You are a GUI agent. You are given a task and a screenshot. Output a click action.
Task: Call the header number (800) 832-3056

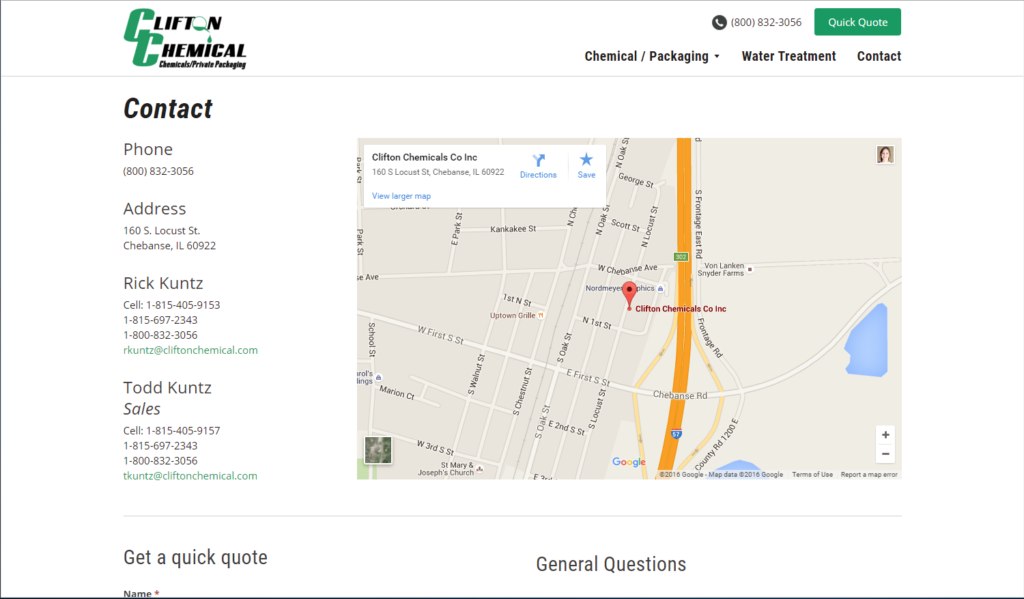pyautogui.click(x=766, y=22)
